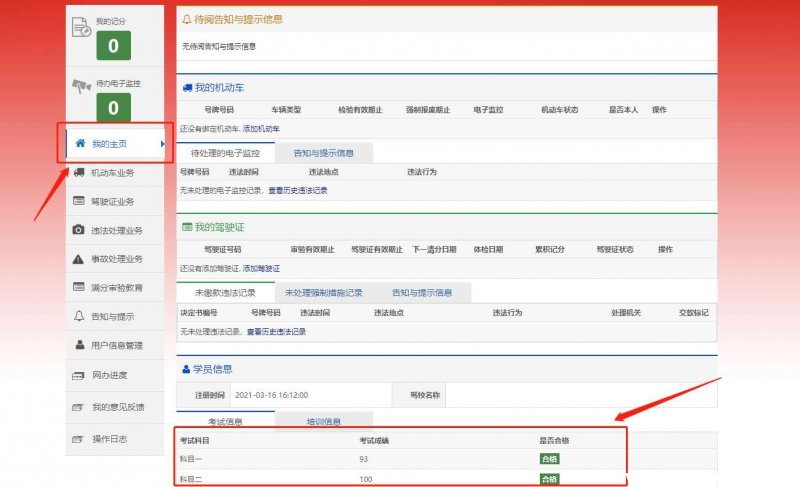Switch to the 未处理强制措施记录 tab

(x=322, y=293)
